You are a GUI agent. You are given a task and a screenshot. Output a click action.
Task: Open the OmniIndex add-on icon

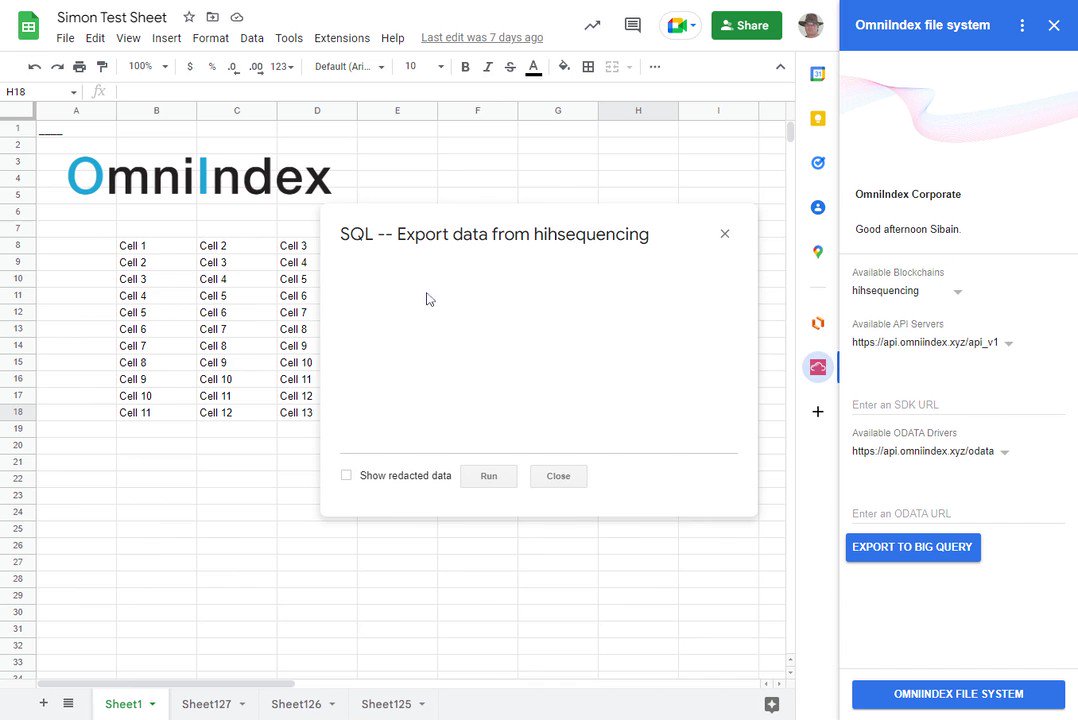point(817,368)
